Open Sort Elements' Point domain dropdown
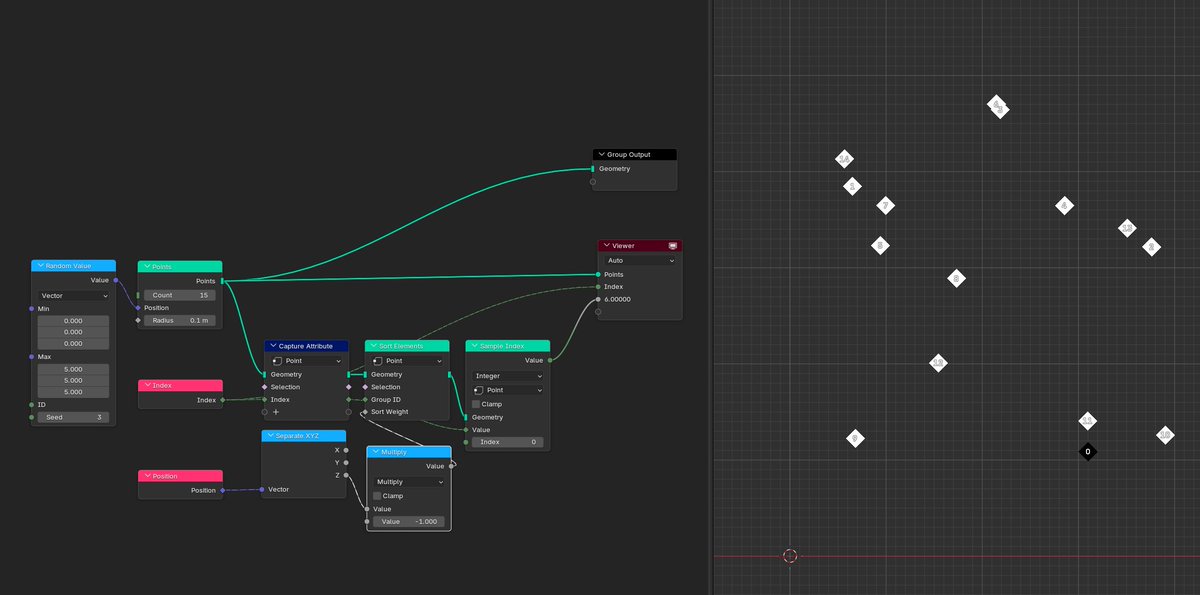Image resolution: width=1200 pixels, height=595 pixels. (x=407, y=361)
